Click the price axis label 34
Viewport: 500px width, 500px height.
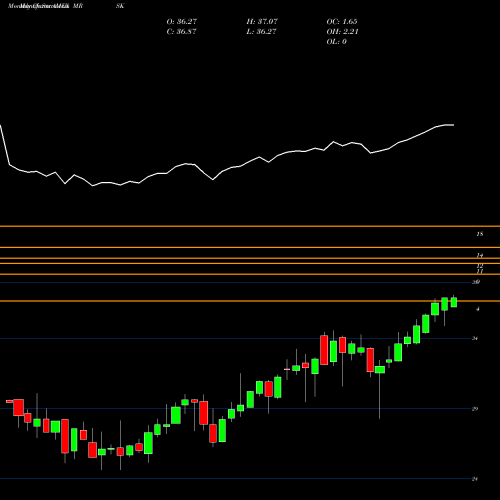coord(475,338)
